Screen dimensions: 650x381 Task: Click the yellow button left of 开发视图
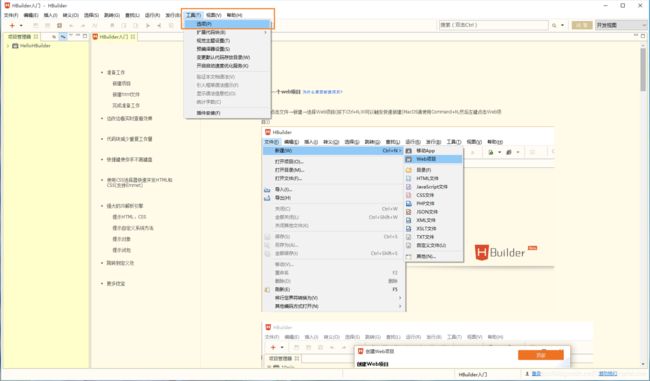(582, 25)
